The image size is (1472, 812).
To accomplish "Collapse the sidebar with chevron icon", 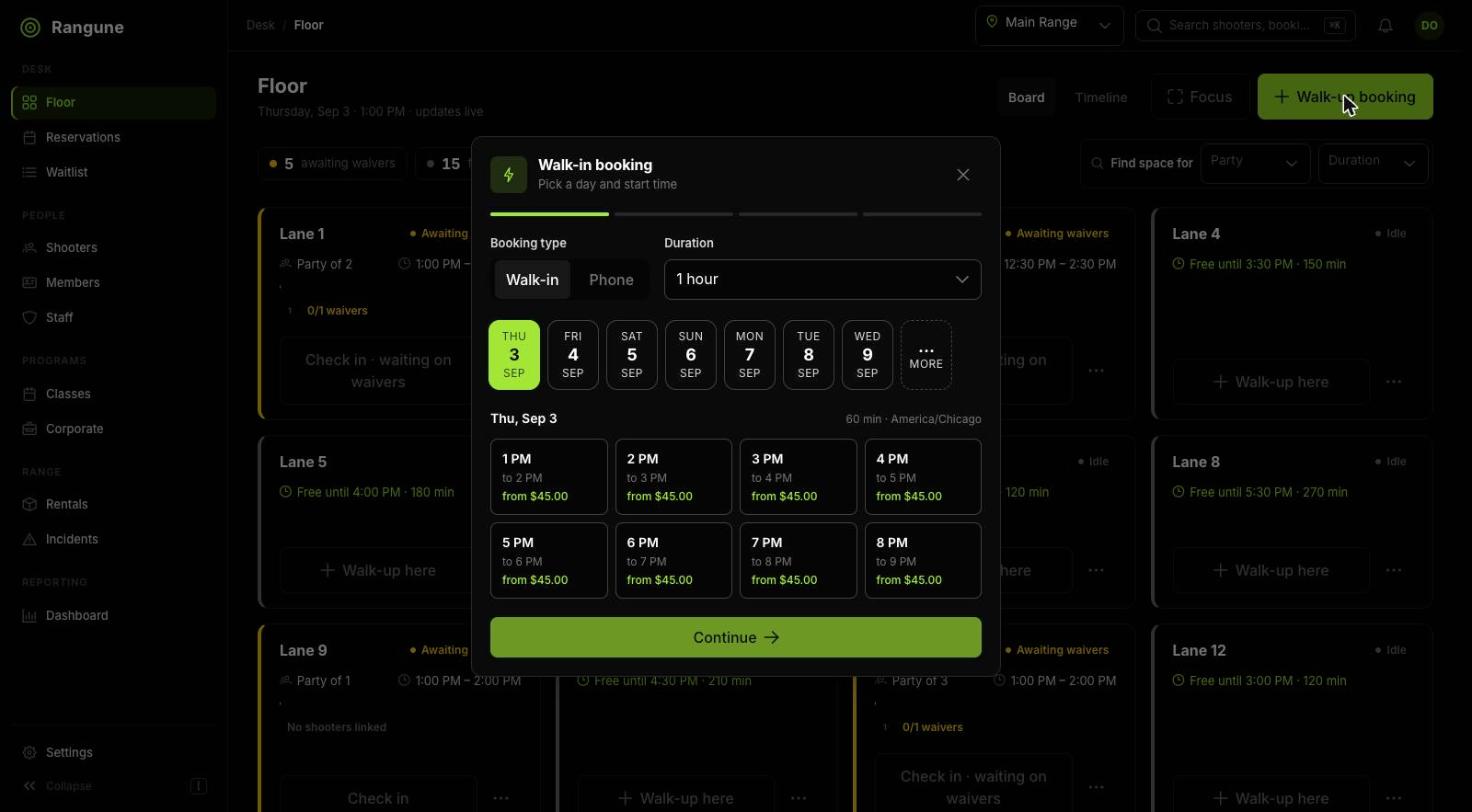I will pos(30,786).
